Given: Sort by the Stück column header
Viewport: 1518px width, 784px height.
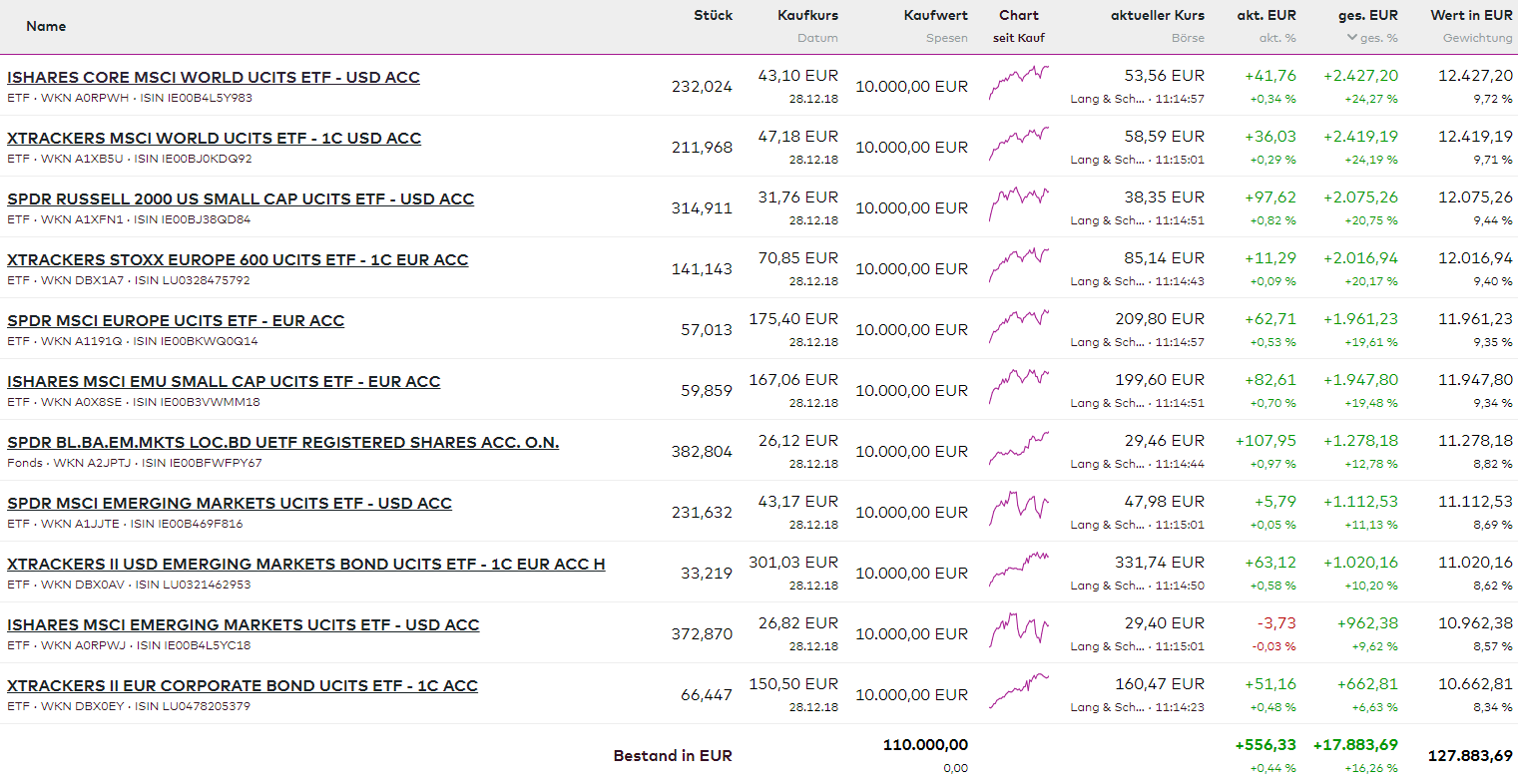Looking at the screenshot, I should point(713,16).
